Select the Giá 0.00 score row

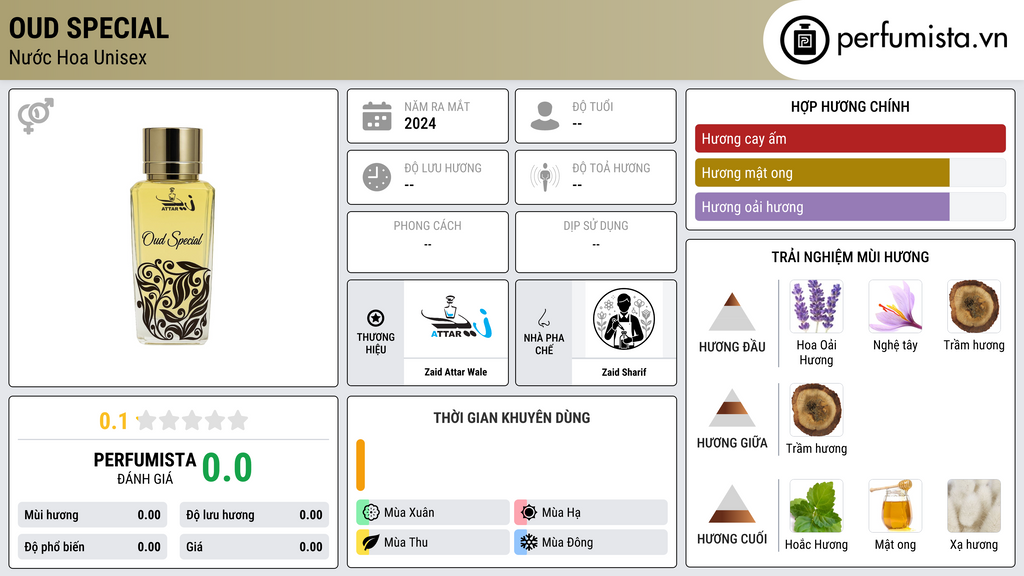pos(254,547)
